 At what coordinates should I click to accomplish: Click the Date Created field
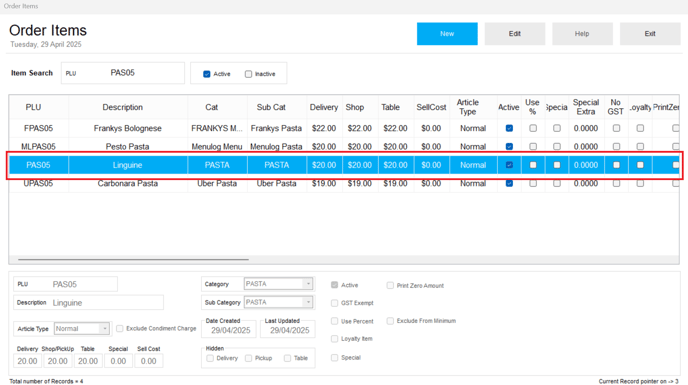tap(230, 330)
